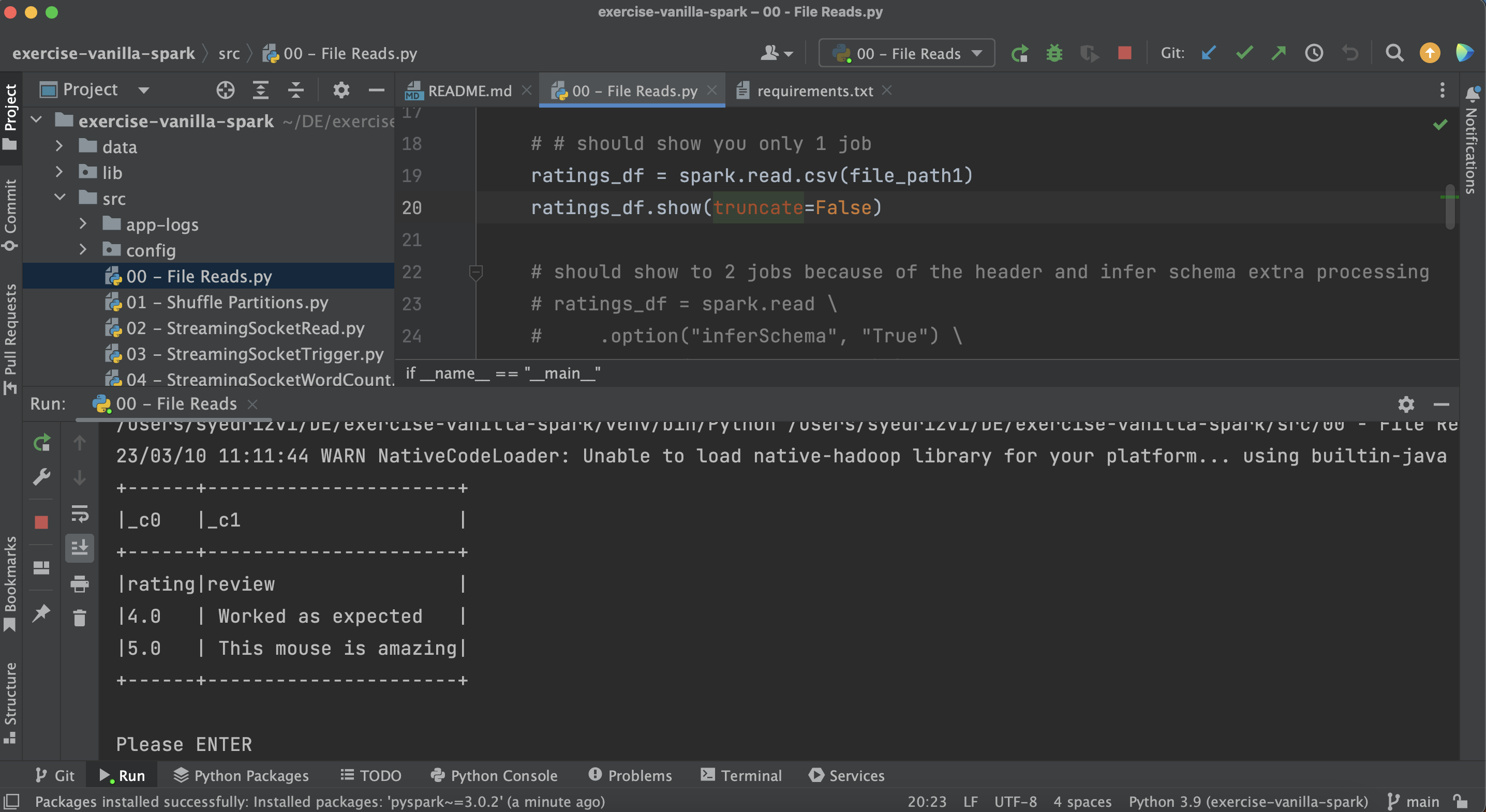Click Python 3.9 interpreter in status bar

pyautogui.click(x=1248, y=801)
